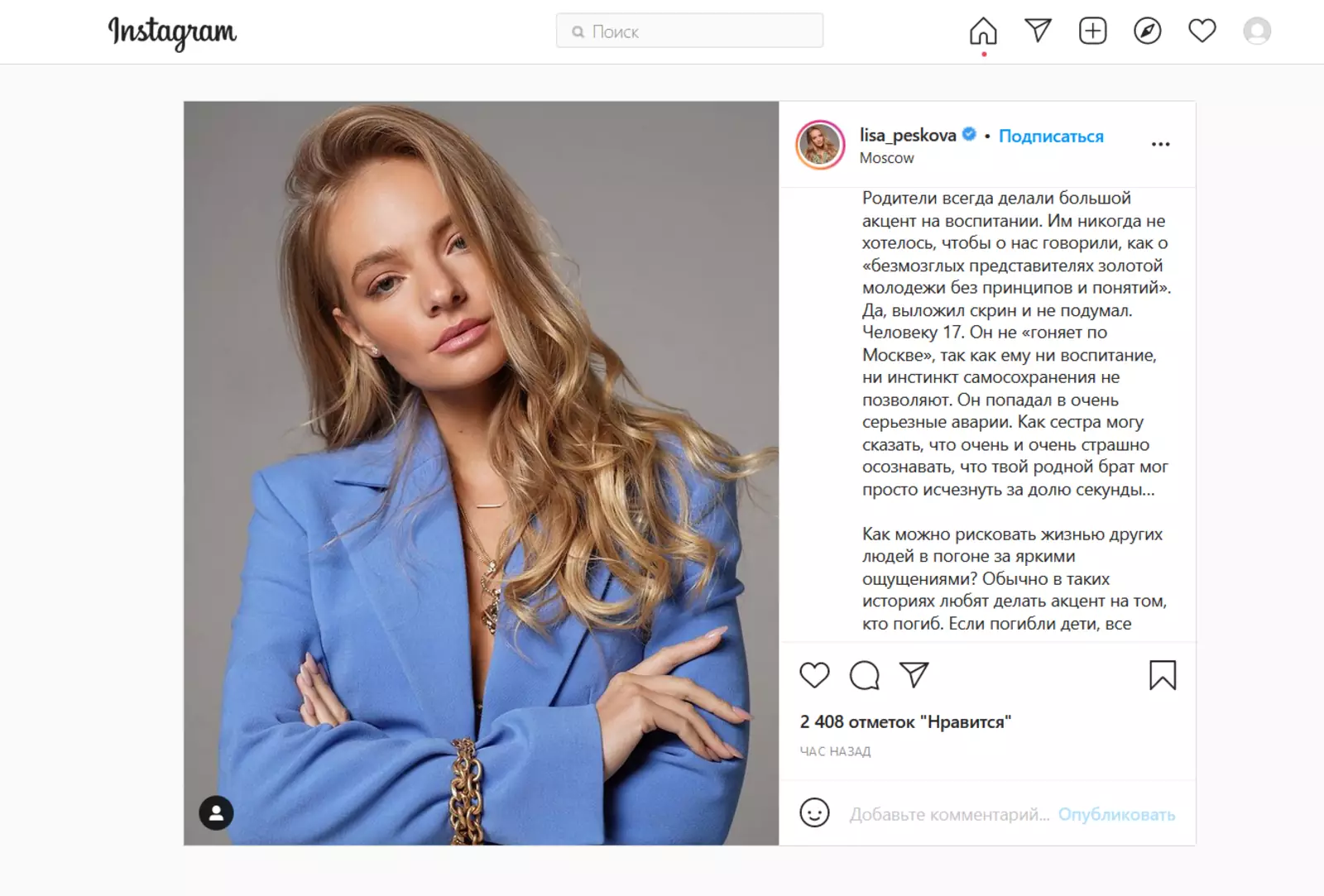Open your profile avatar in header
Screen dimensions: 1324x896
point(1256,31)
